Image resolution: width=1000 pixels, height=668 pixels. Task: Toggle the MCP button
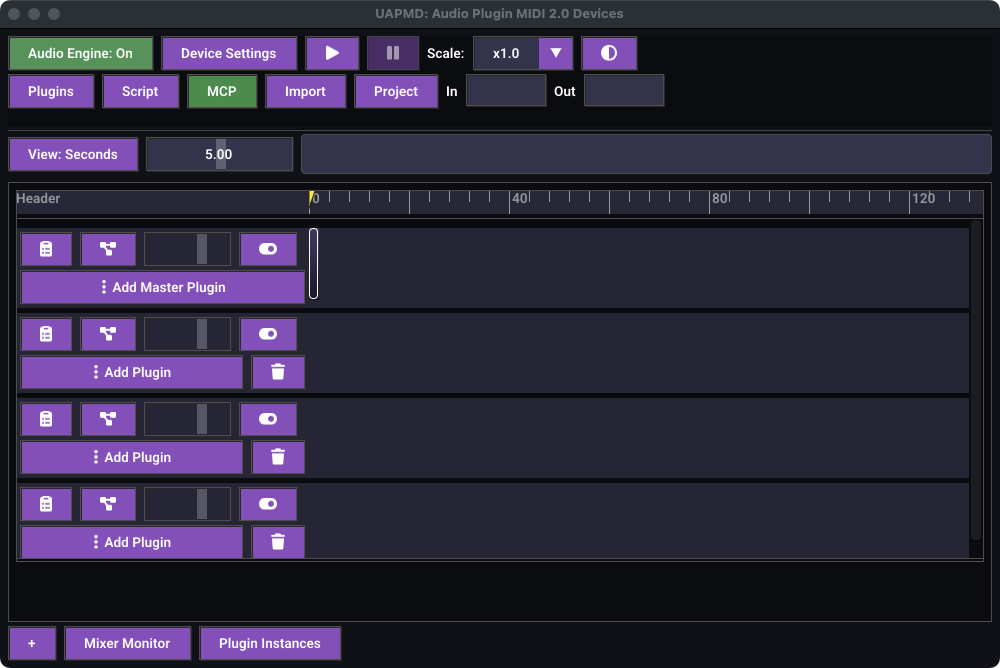click(222, 91)
